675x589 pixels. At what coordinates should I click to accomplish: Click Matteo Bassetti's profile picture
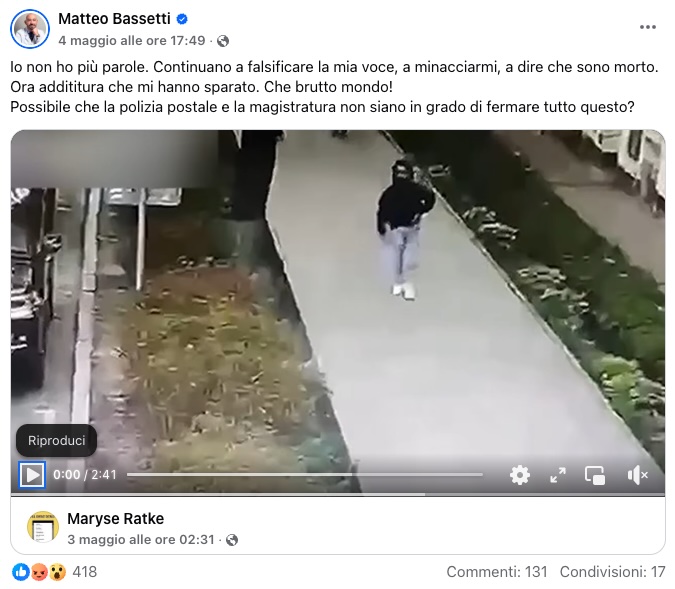pos(30,29)
